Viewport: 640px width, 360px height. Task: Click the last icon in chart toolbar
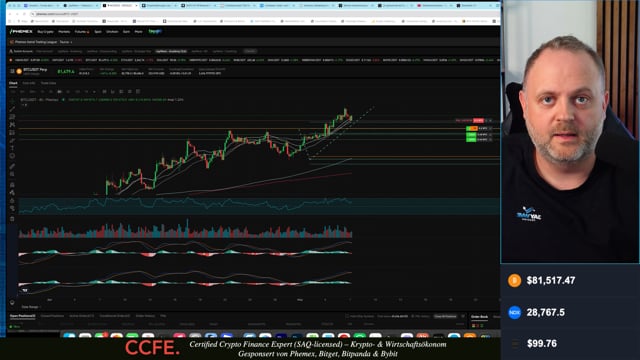coord(138,91)
